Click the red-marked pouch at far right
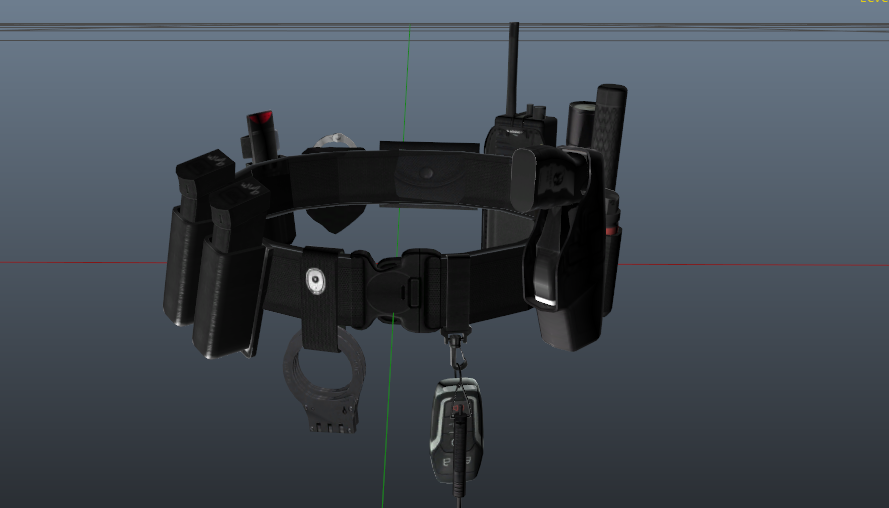 click(x=612, y=245)
